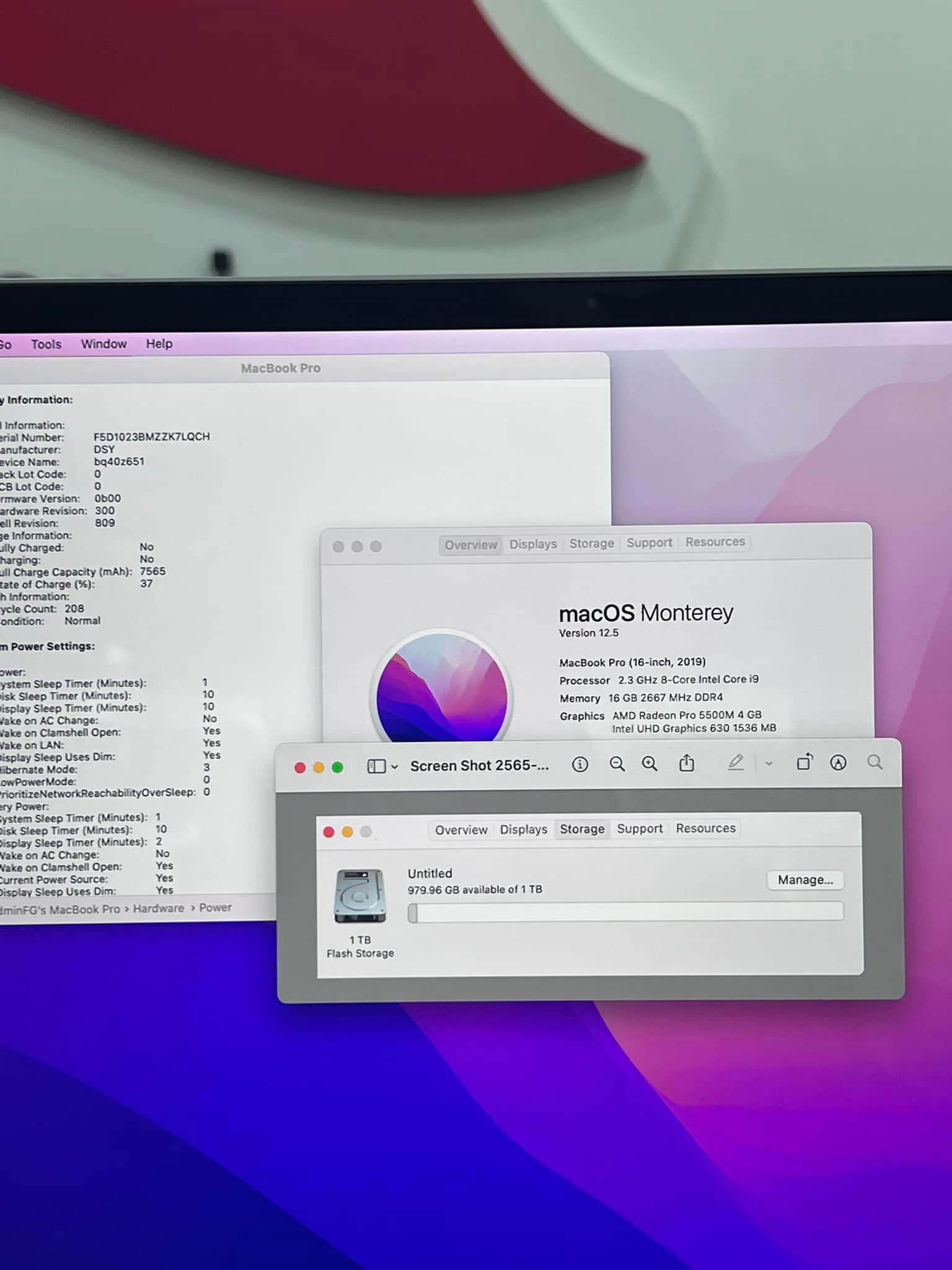Switch to Support tab in macOS Monterey window
The width and height of the screenshot is (952, 1270).
(x=649, y=543)
